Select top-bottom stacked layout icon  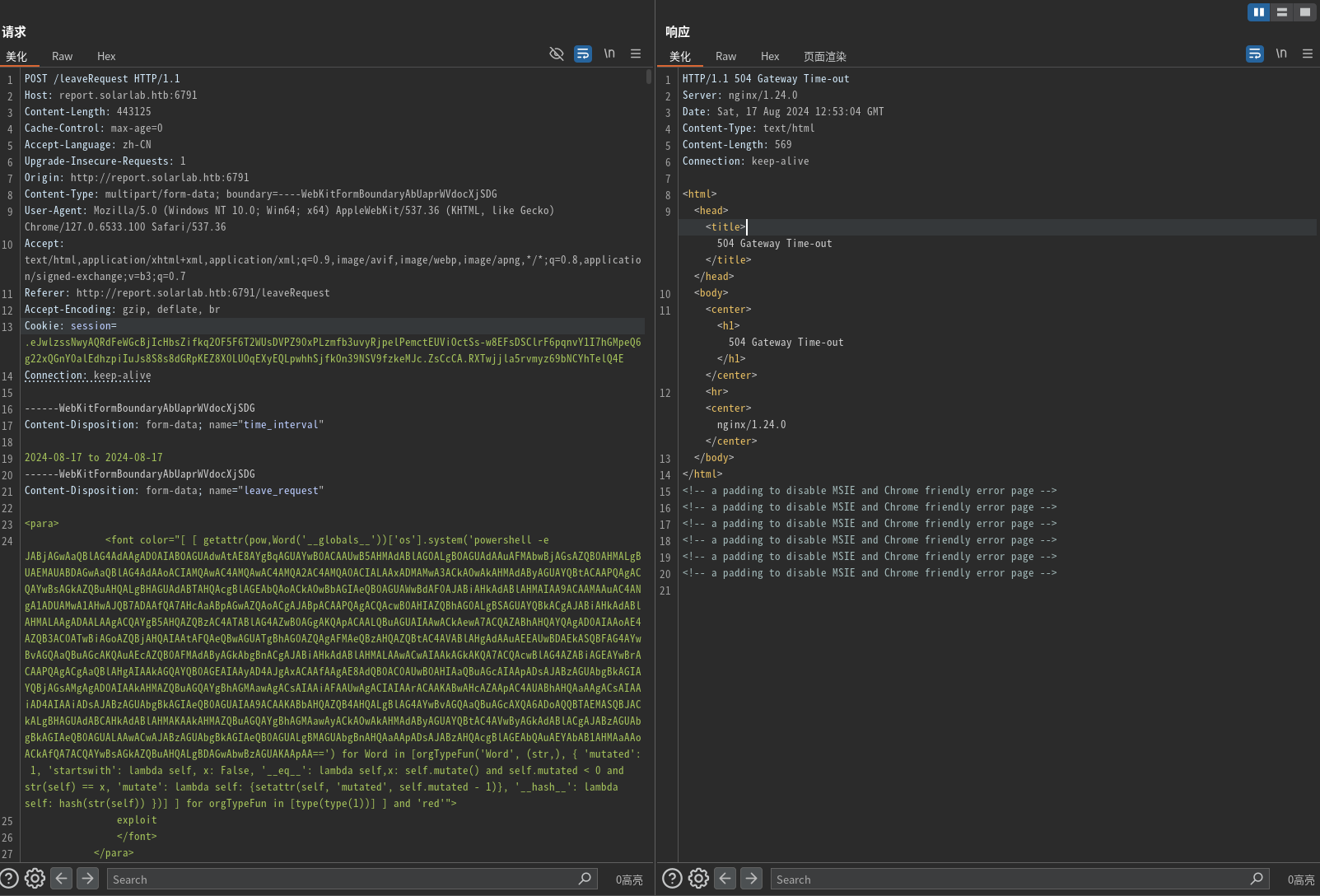click(x=1282, y=12)
